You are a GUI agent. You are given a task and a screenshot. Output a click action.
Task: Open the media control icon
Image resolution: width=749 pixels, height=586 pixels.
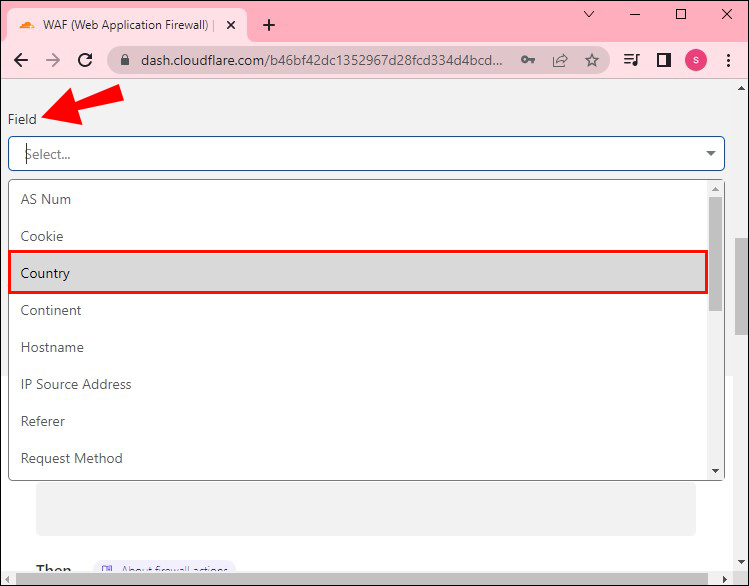631,60
